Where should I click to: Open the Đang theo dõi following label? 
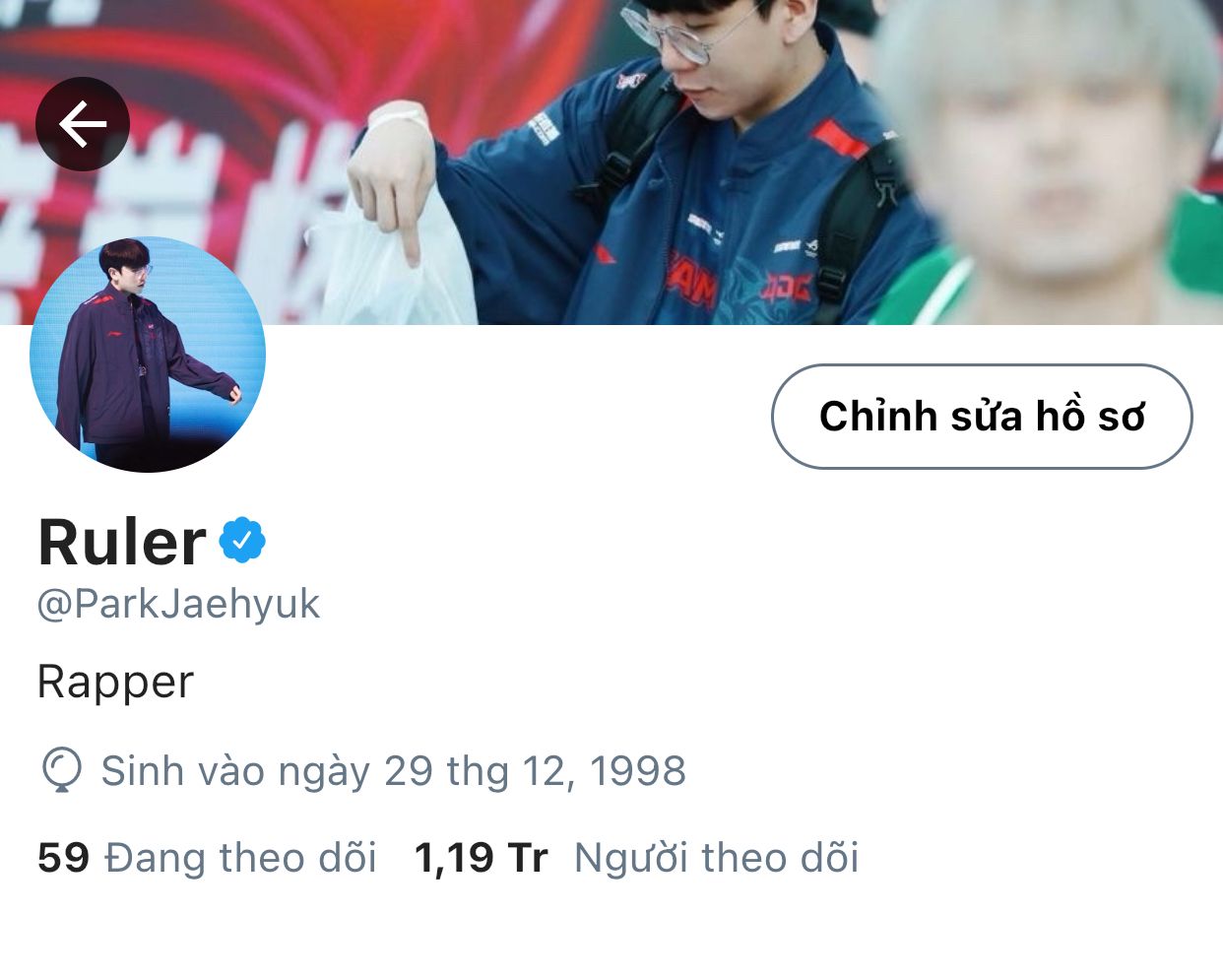click(241, 858)
